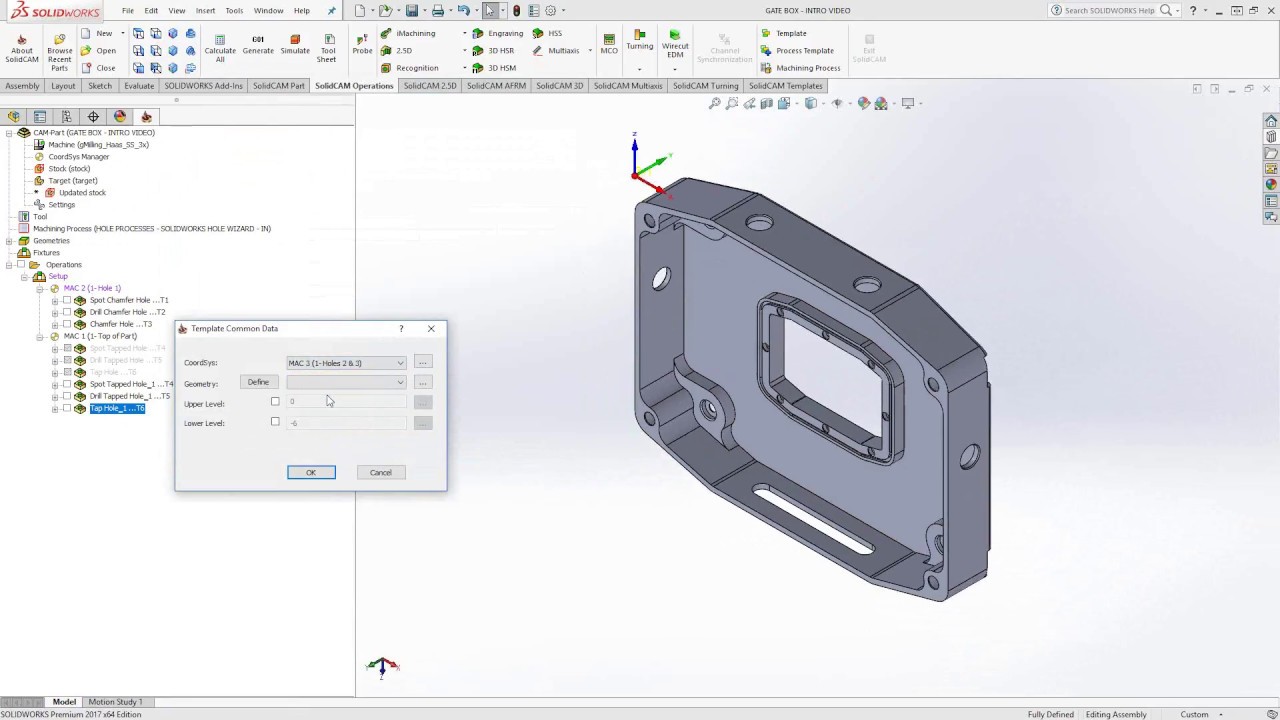
Task: Click help question mark in dialog
Action: [401, 329]
